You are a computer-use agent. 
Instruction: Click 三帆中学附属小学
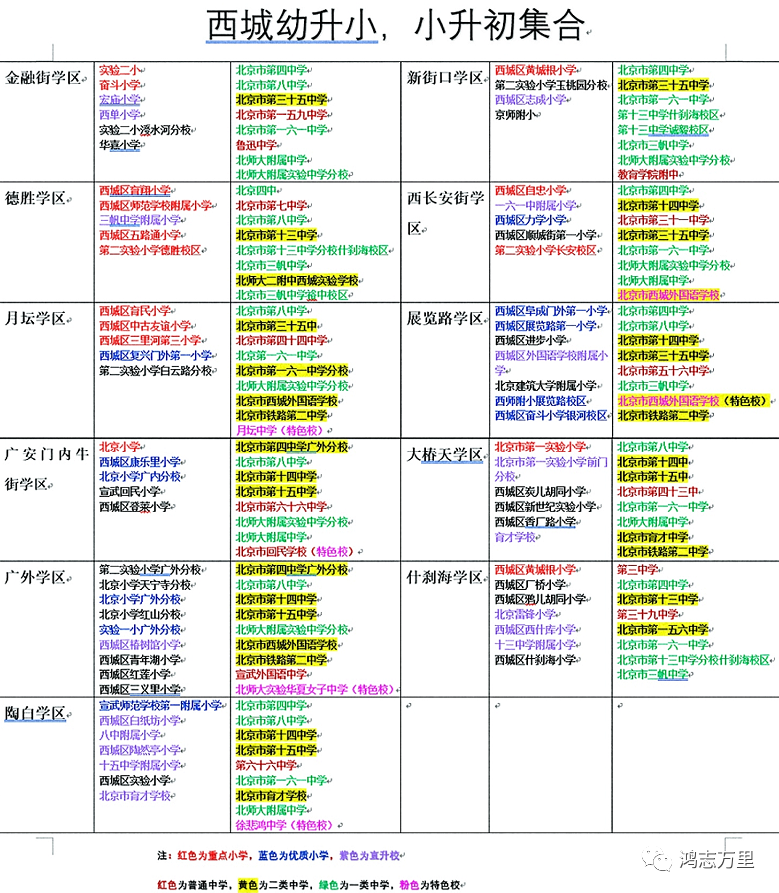(x=140, y=220)
